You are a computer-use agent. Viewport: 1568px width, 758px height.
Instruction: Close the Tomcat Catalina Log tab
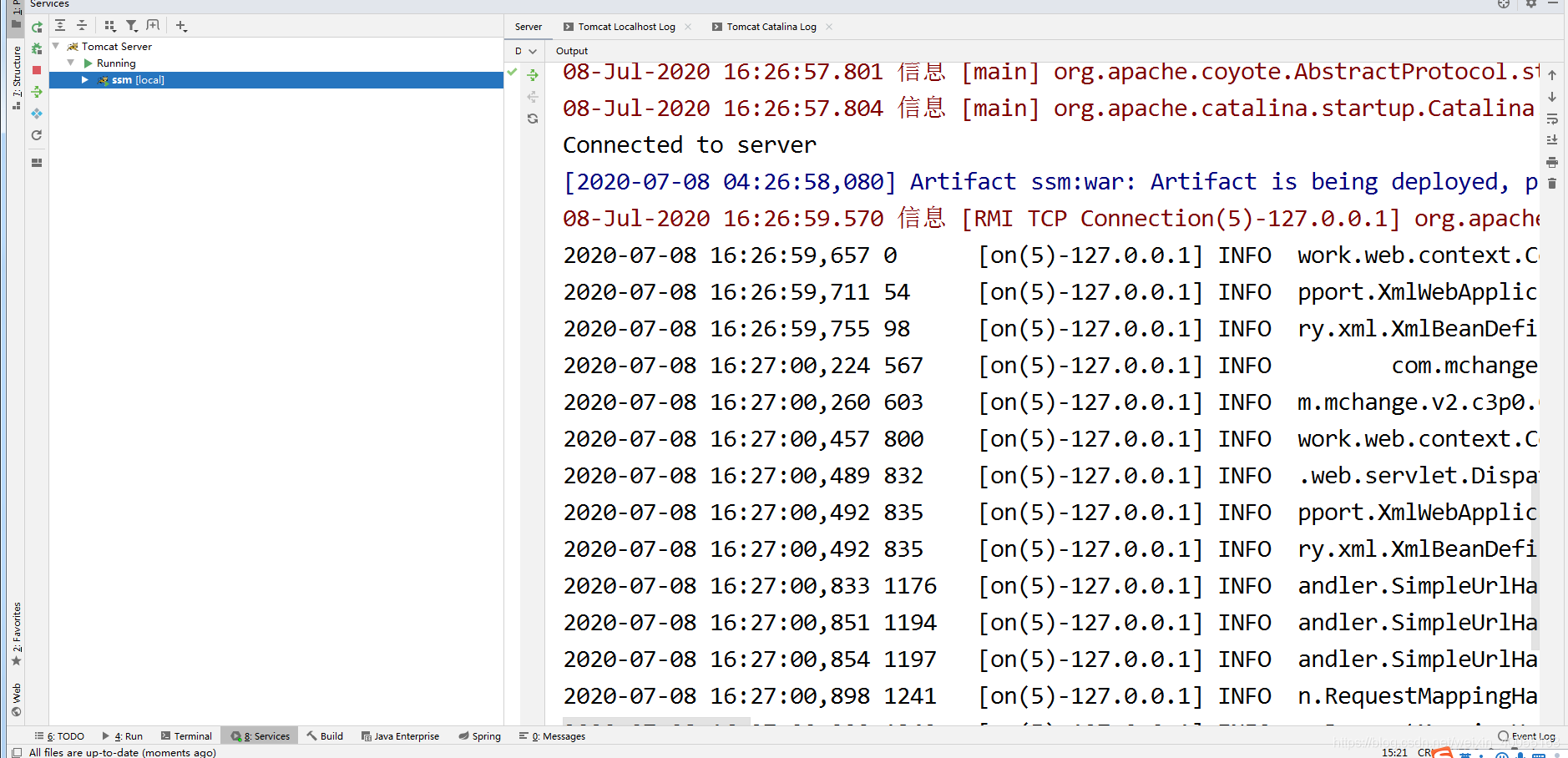(829, 27)
